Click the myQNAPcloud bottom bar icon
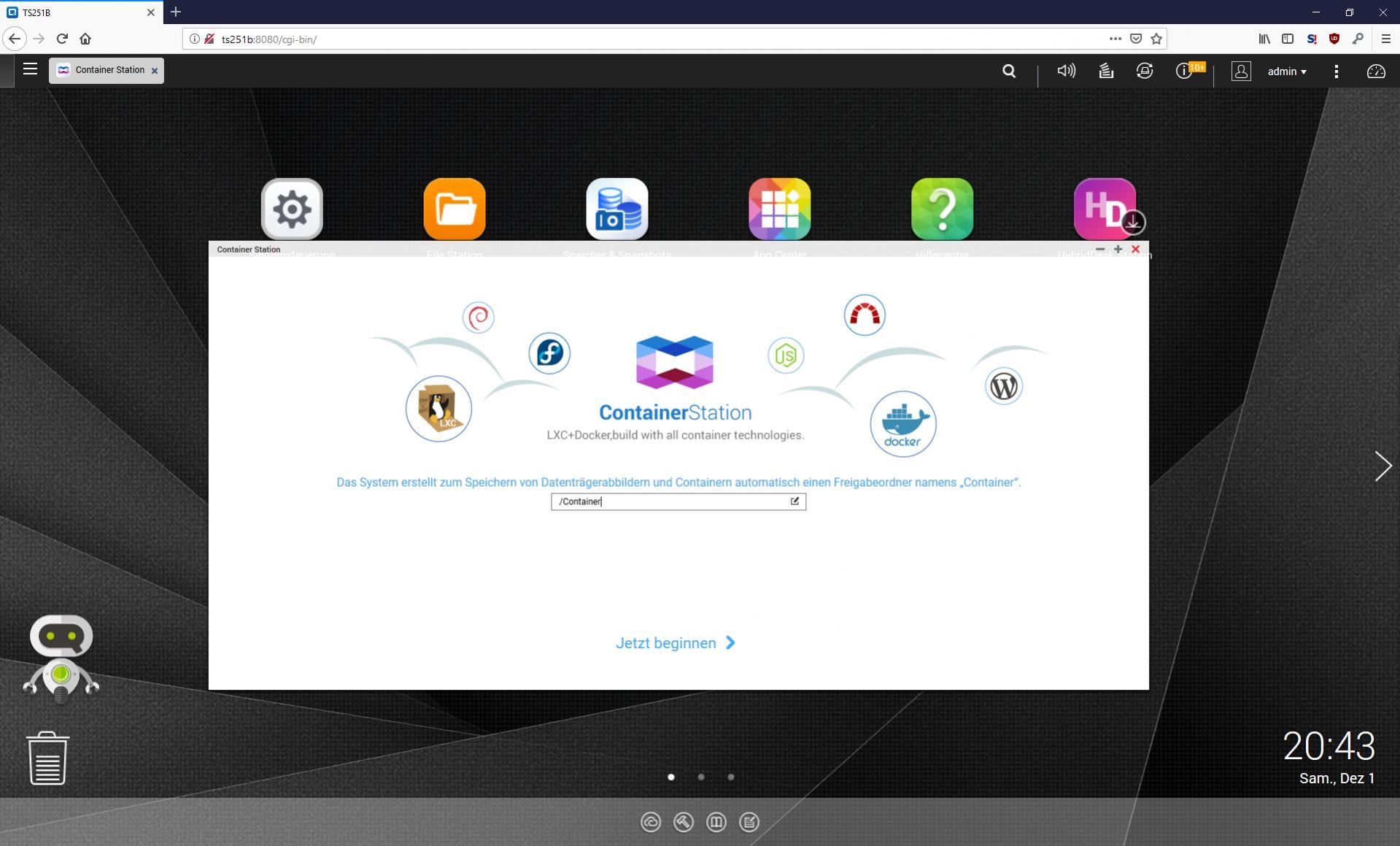The width and height of the screenshot is (1400, 846). (651, 822)
